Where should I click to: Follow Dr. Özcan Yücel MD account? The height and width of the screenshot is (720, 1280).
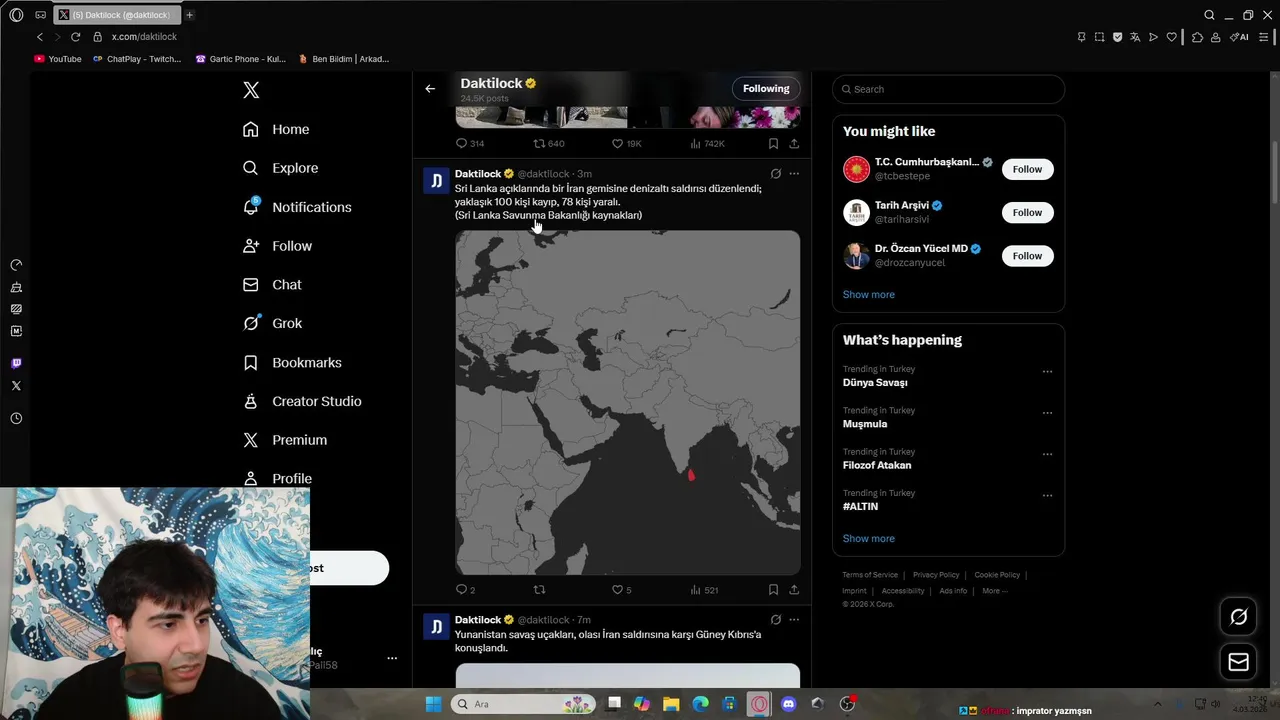1027,256
